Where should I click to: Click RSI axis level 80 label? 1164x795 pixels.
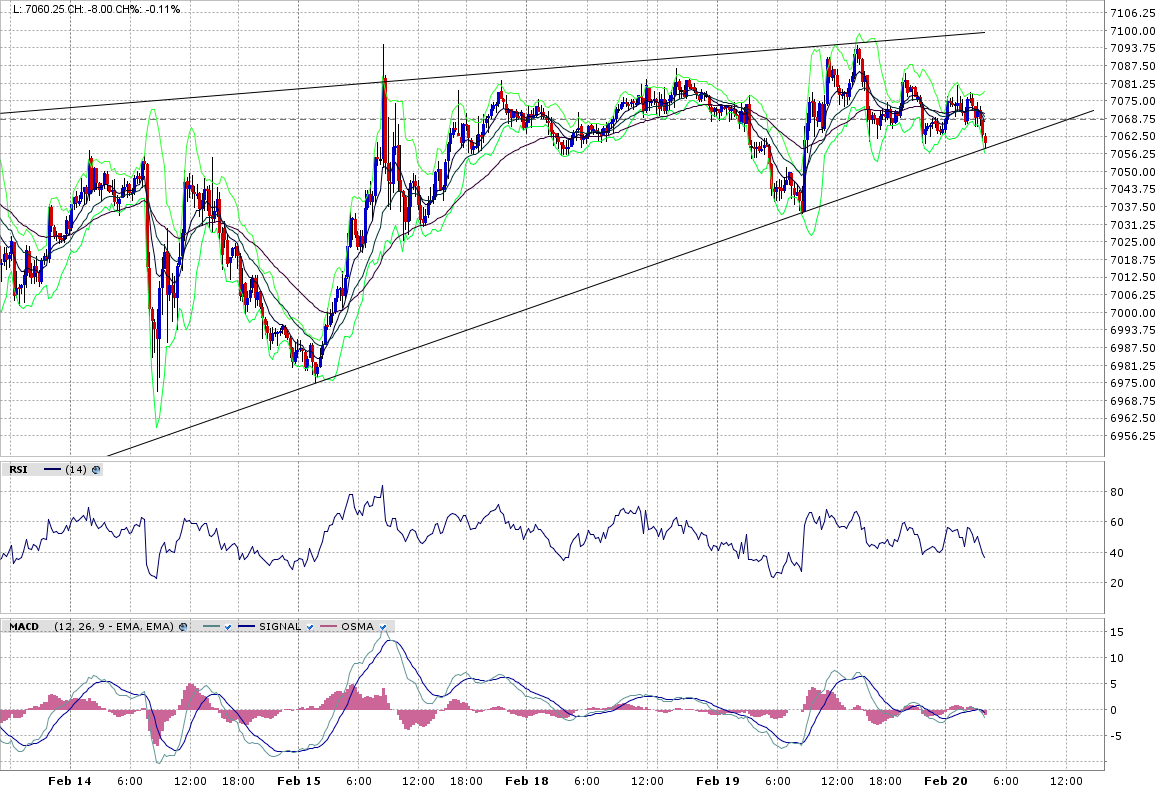tap(1117, 492)
